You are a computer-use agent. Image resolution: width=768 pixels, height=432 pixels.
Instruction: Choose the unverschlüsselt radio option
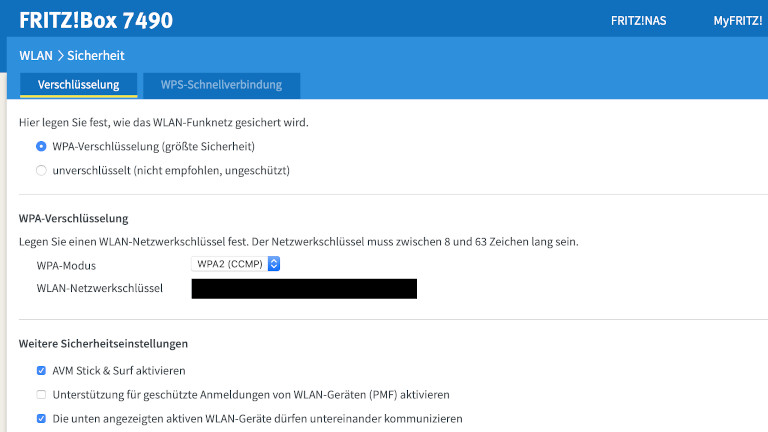41,170
